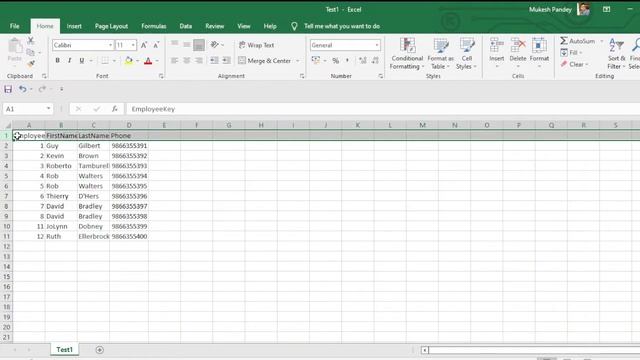Align text to top of cell

(175, 44)
